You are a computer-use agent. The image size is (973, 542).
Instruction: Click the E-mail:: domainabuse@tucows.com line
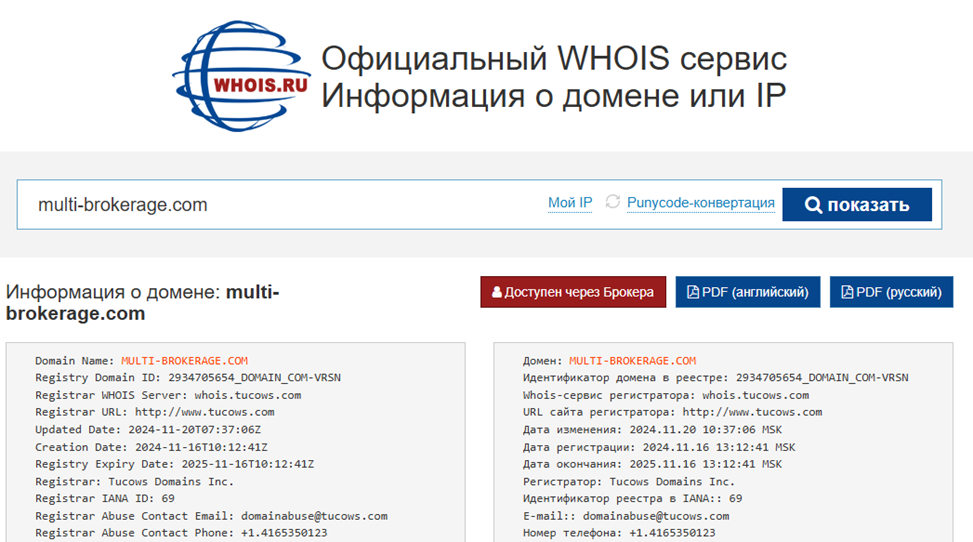(x=626, y=516)
